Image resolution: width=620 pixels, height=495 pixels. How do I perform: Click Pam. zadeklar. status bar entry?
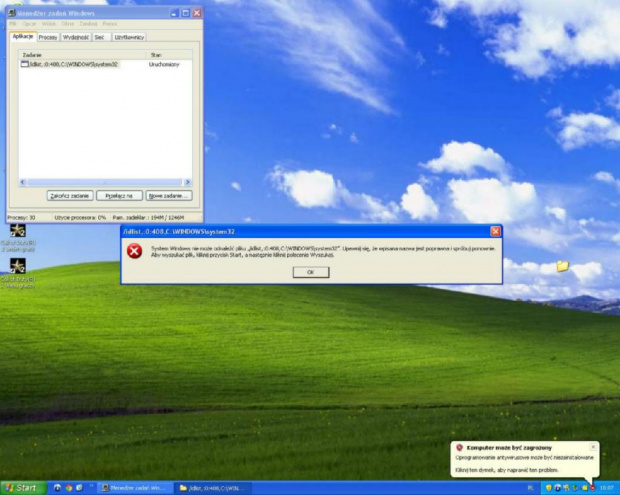(x=148, y=217)
